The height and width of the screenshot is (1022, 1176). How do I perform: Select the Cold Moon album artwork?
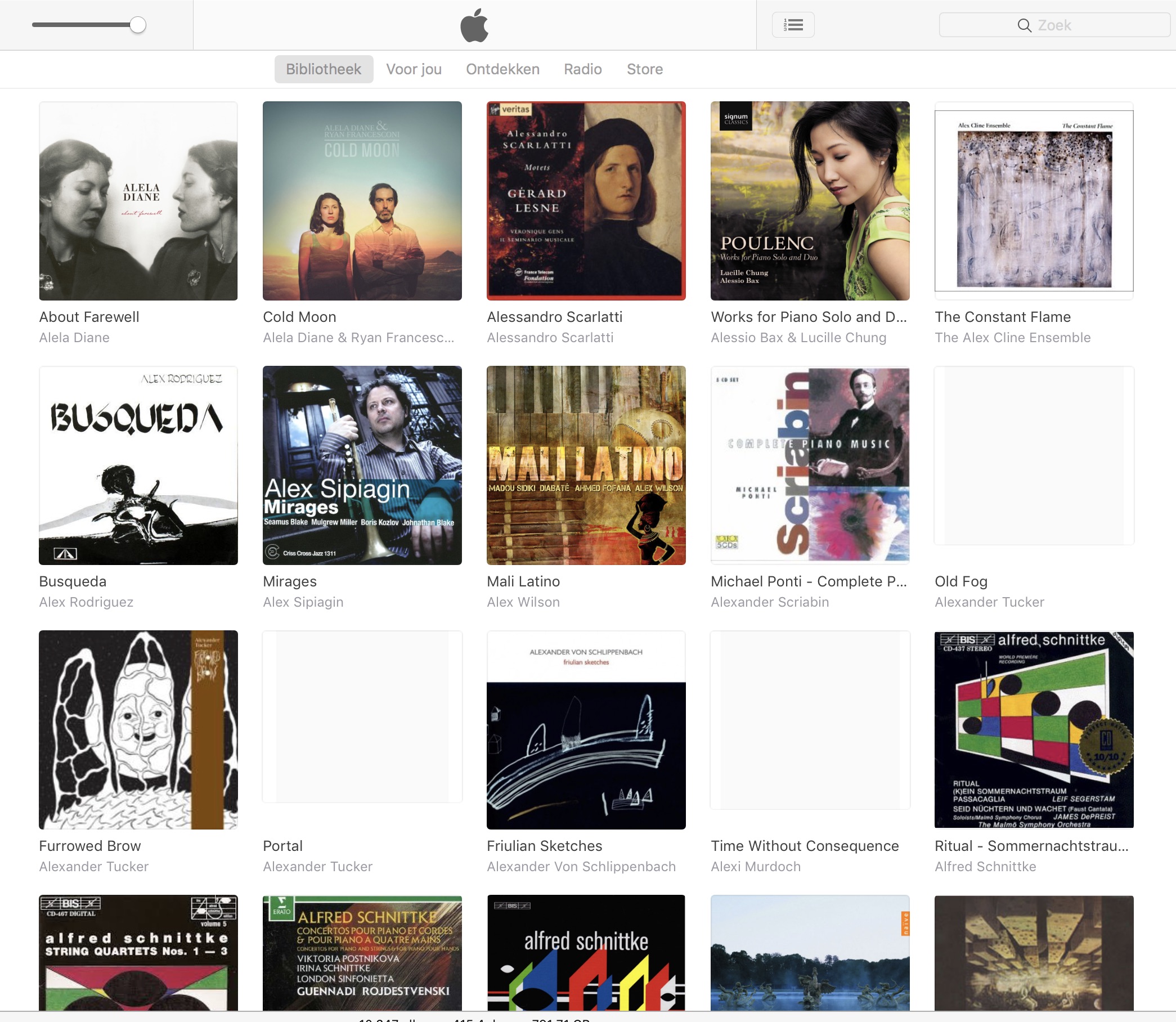[362, 201]
